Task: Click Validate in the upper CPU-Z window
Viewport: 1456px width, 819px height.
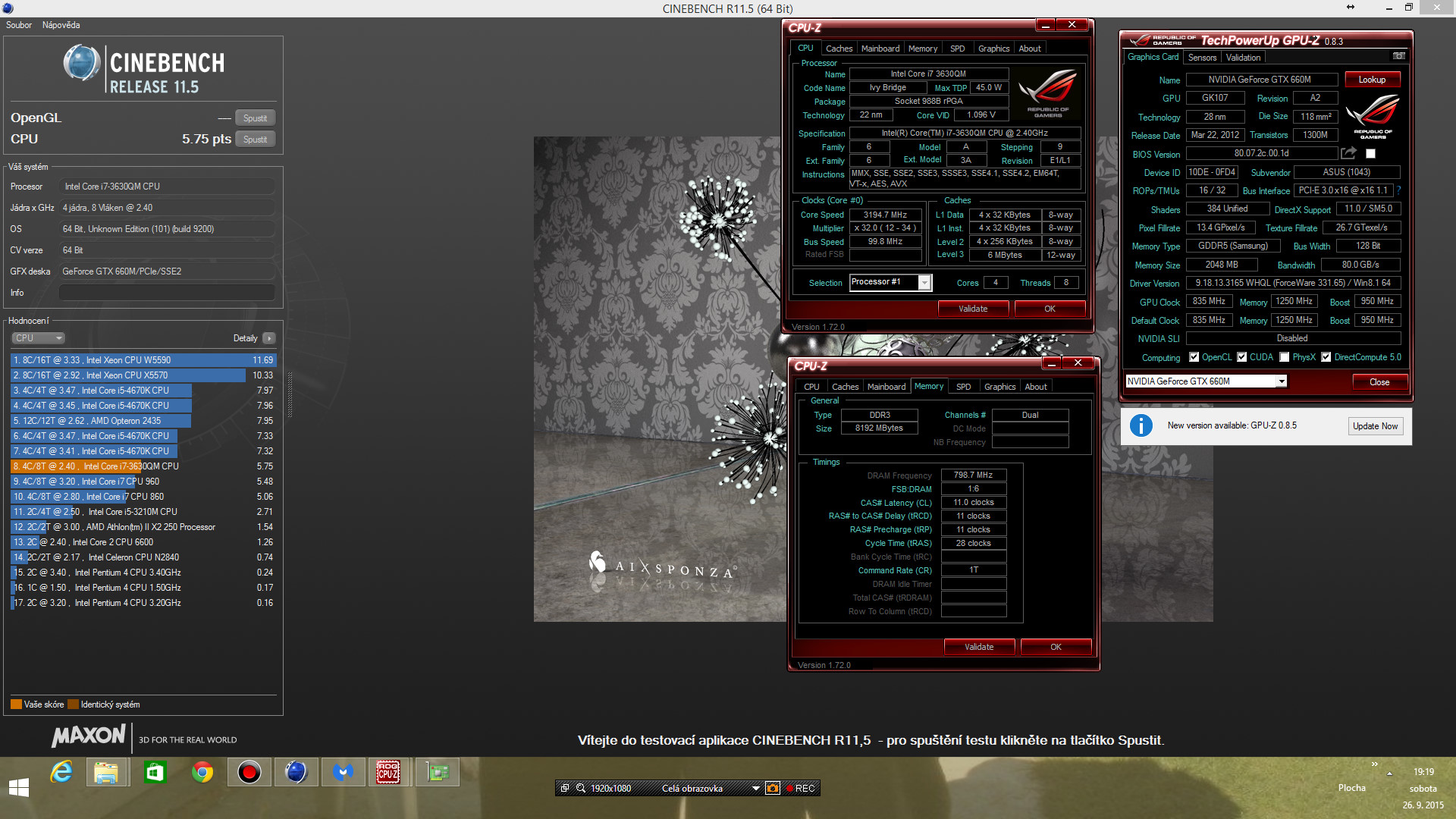Action: [x=973, y=309]
